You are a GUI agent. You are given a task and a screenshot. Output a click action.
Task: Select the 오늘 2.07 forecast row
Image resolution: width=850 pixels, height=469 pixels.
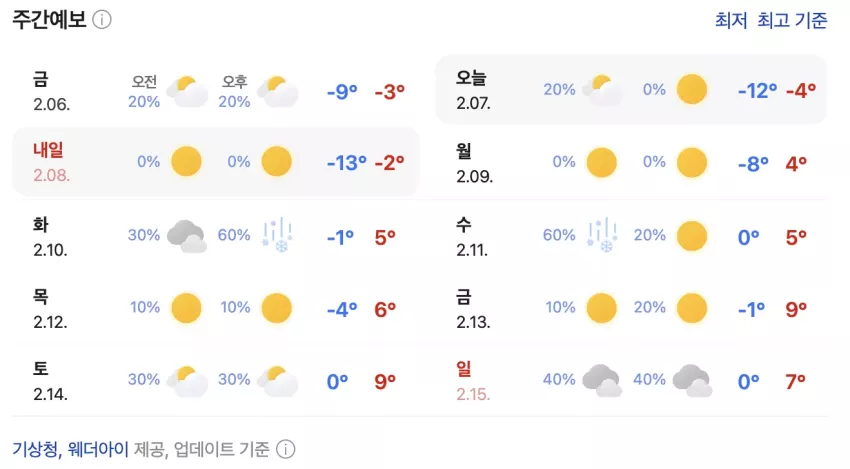(x=632, y=89)
